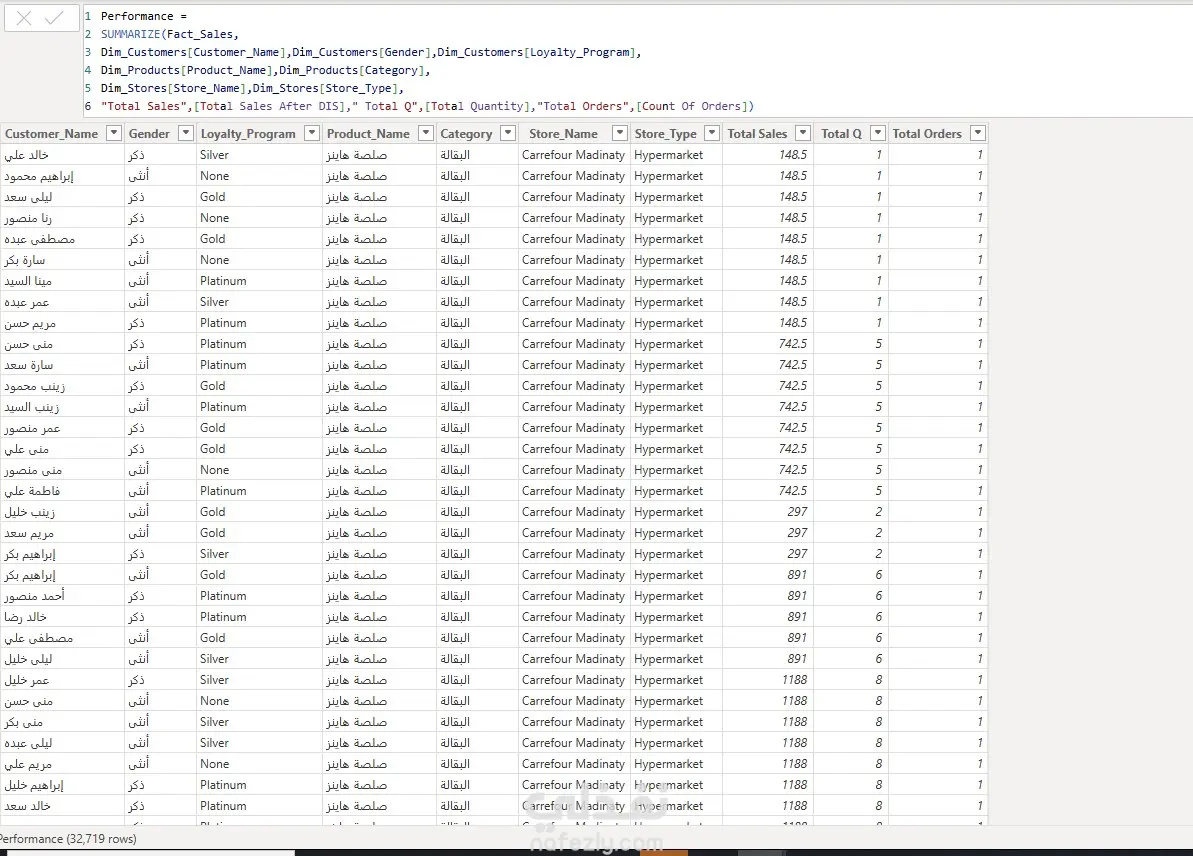Screen dimensions: 1193x856
Task: Click 'SUMMARIZE(Fact_Sales,' in formula bar
Action: click(170, 34)
